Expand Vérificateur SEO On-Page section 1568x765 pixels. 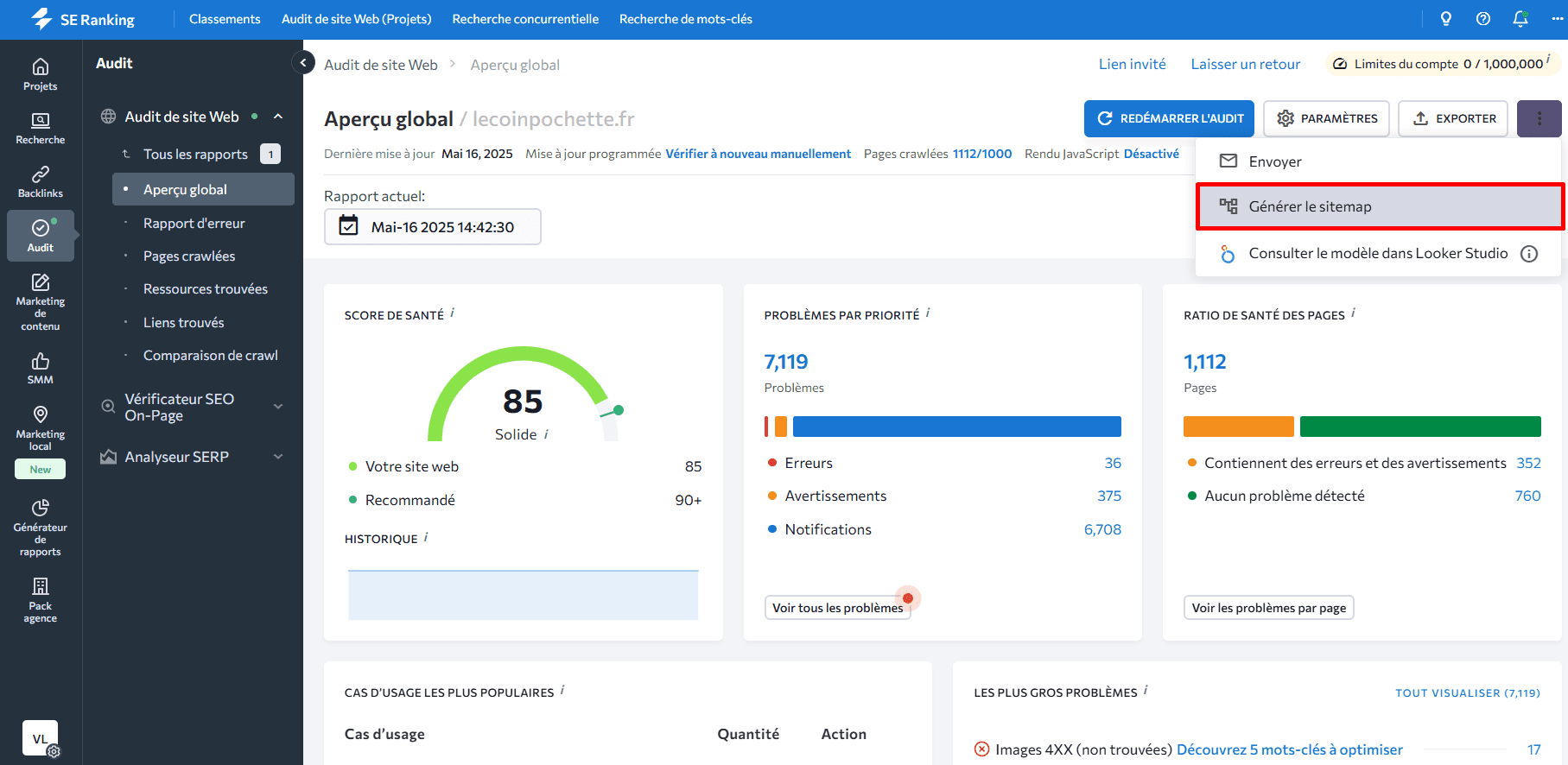click(x=278, y=407)
